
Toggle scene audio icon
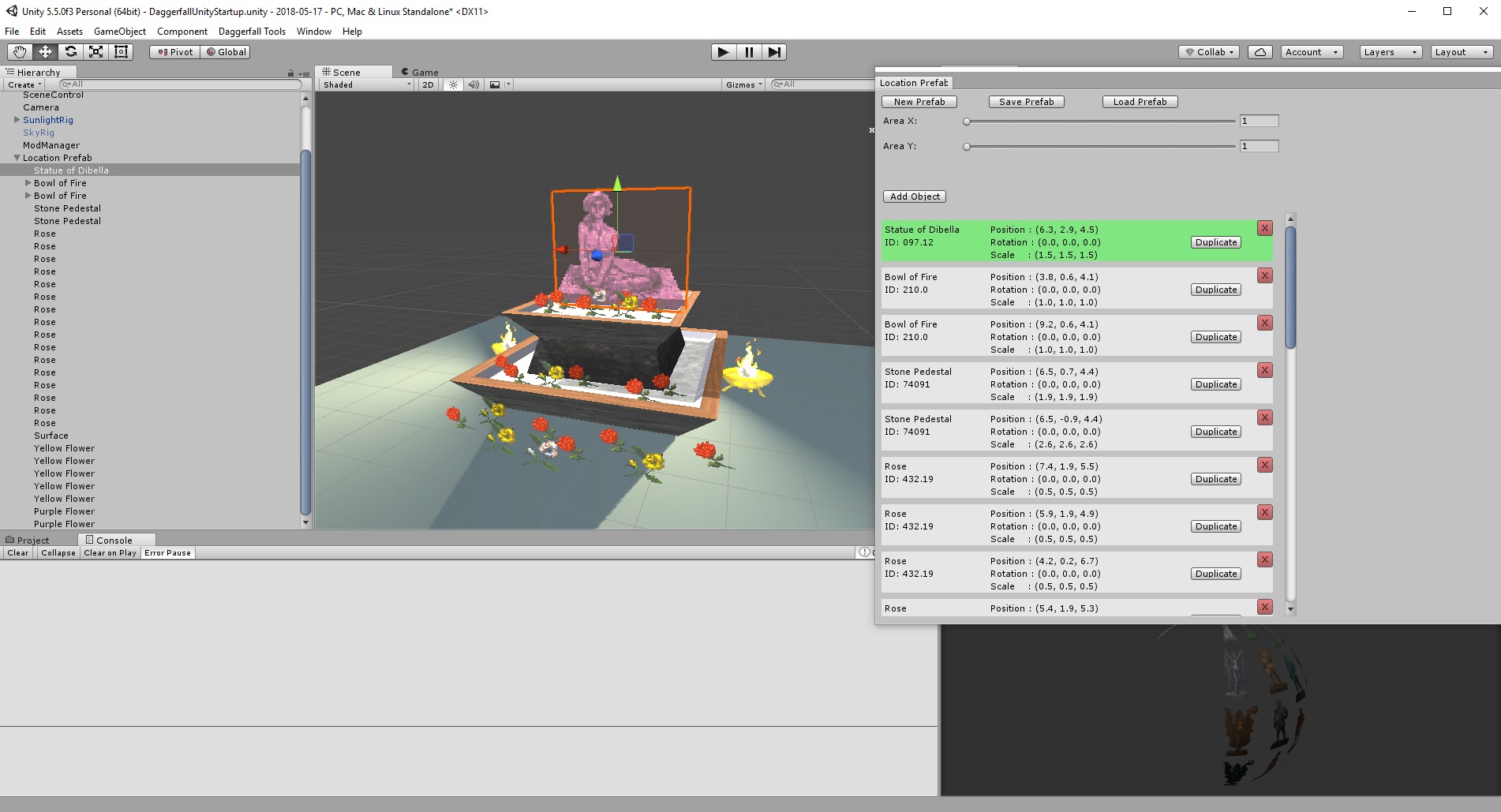(474, 84)
